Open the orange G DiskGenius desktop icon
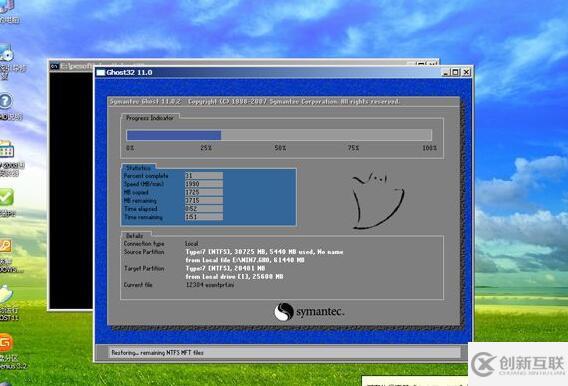This screenshot has height=386, width=568. click(6, 343)
